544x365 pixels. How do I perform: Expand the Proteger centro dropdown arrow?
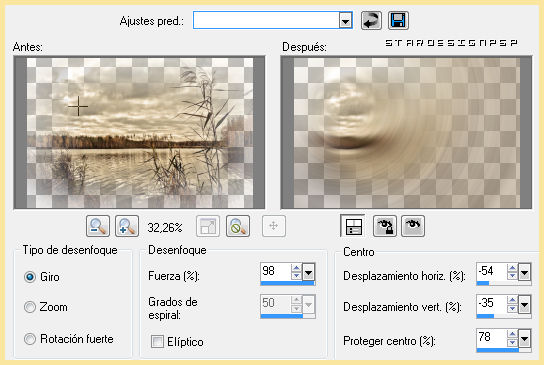tap(524, 338)
